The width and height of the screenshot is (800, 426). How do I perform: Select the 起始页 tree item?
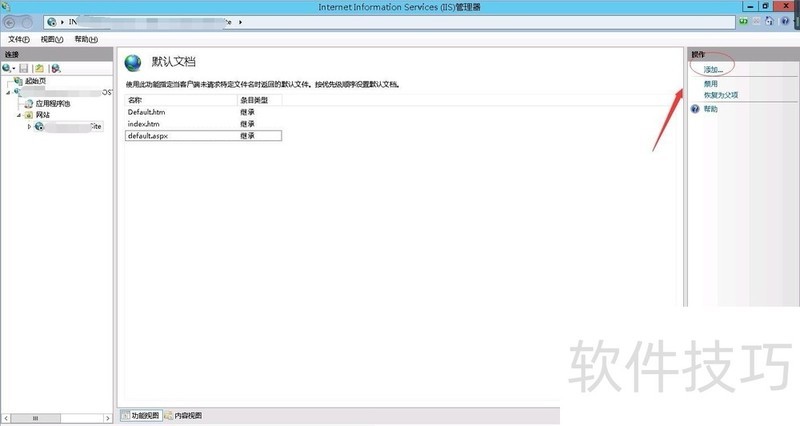coord(36,81)
